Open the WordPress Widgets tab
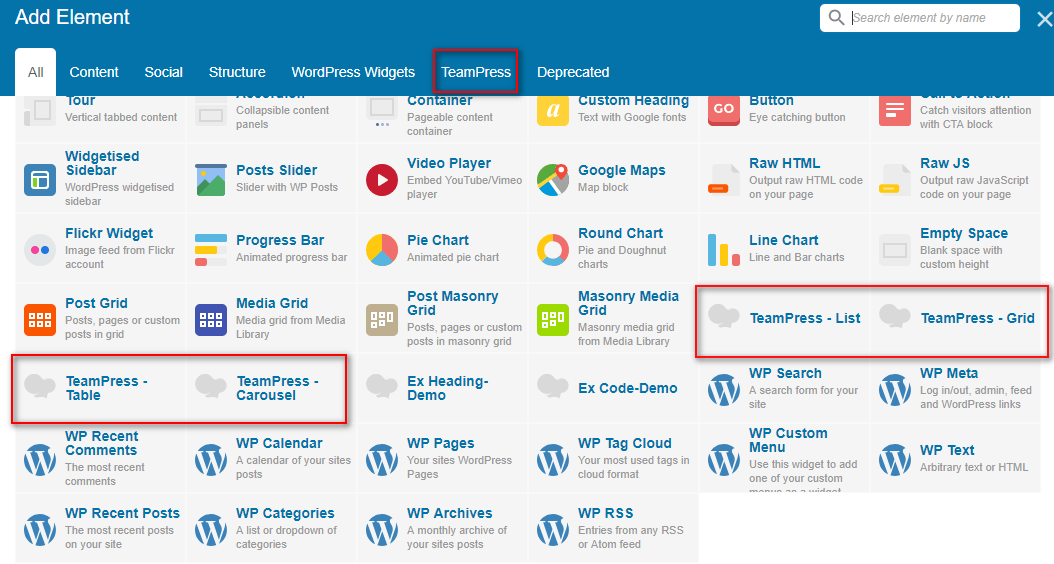1054x564 pixels. 353,72
